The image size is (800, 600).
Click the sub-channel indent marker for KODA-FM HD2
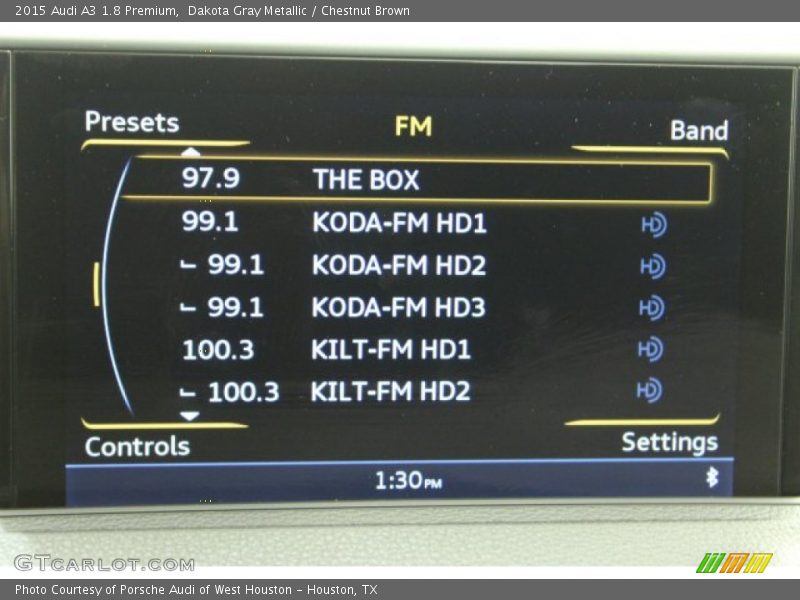(188, 265)
